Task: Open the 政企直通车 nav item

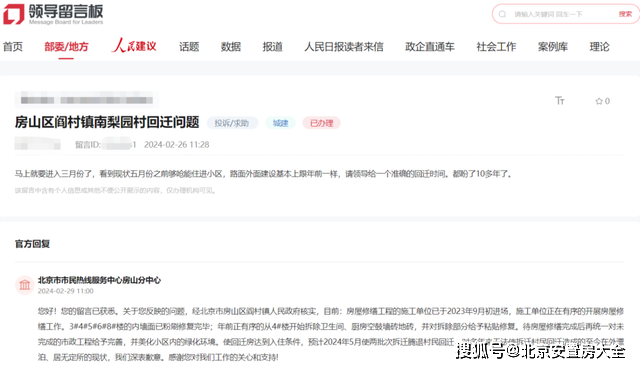Action: pyautogui.click(x=430, y=47)
